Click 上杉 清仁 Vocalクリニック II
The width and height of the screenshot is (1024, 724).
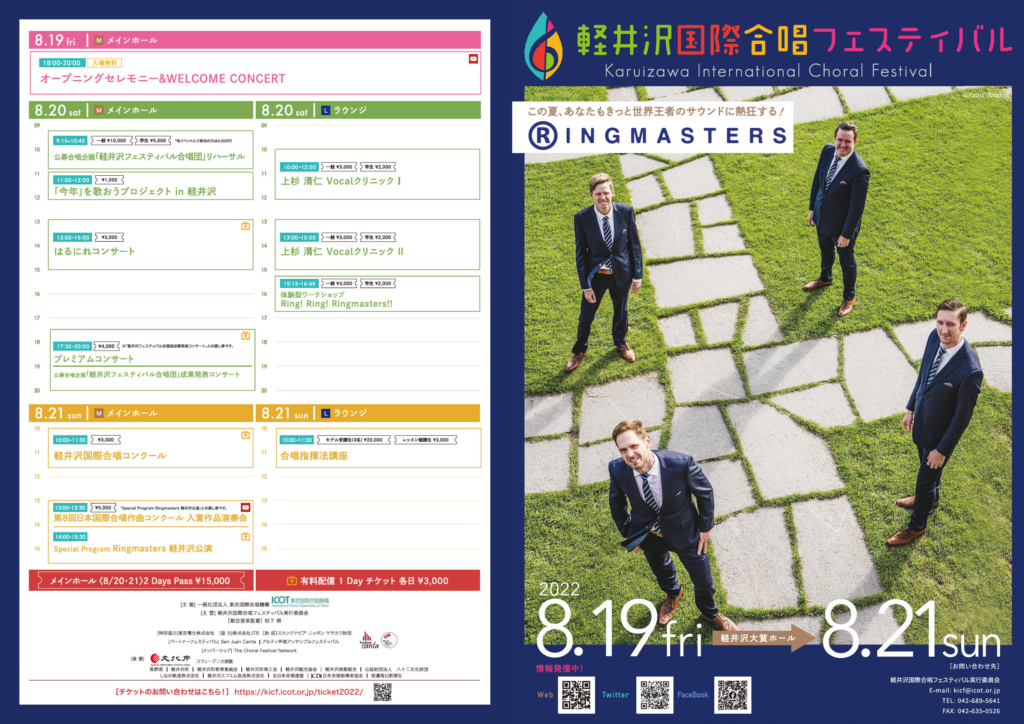click(342, 251)
